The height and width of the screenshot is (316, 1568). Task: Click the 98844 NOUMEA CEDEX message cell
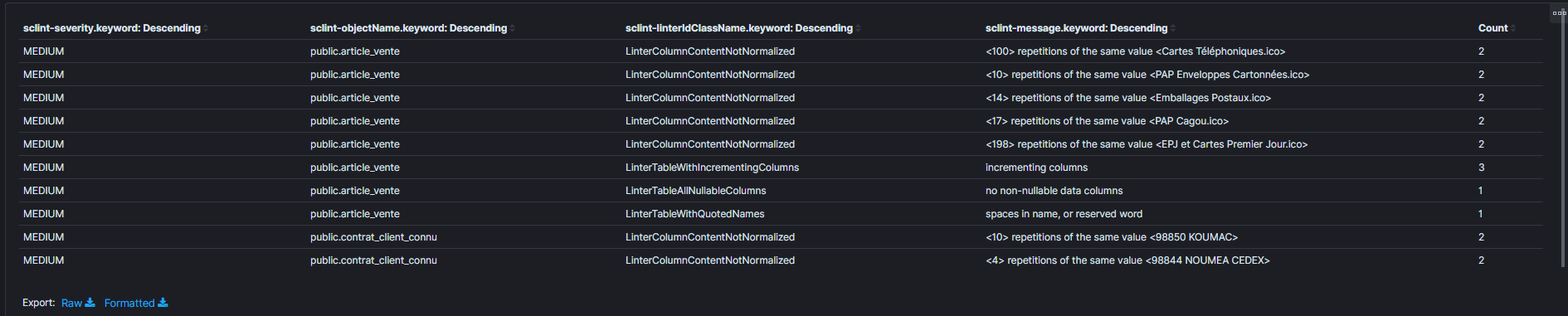[x=1127, y=260]
